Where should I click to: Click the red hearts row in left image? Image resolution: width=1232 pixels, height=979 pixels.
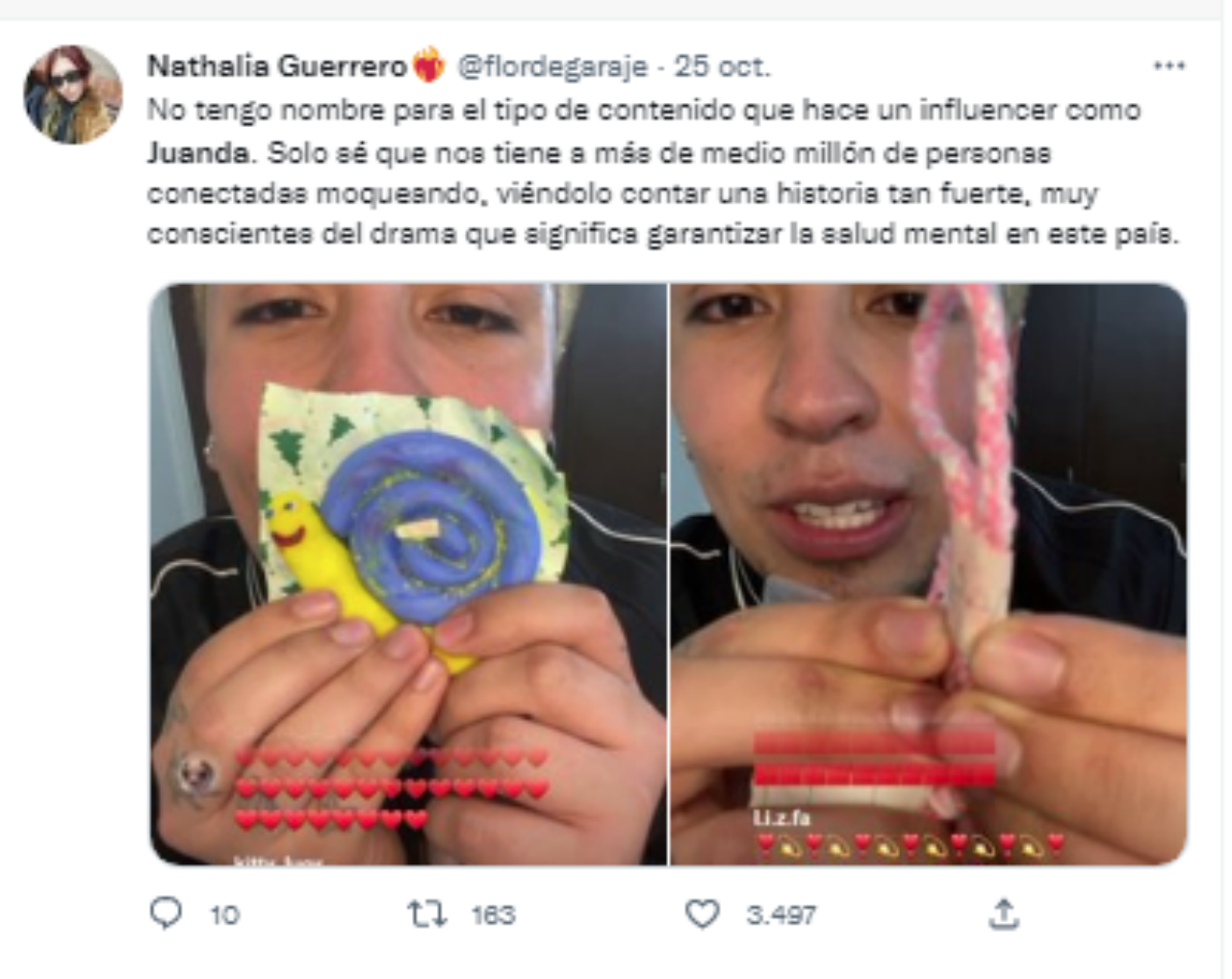click(x=392, y=789)
